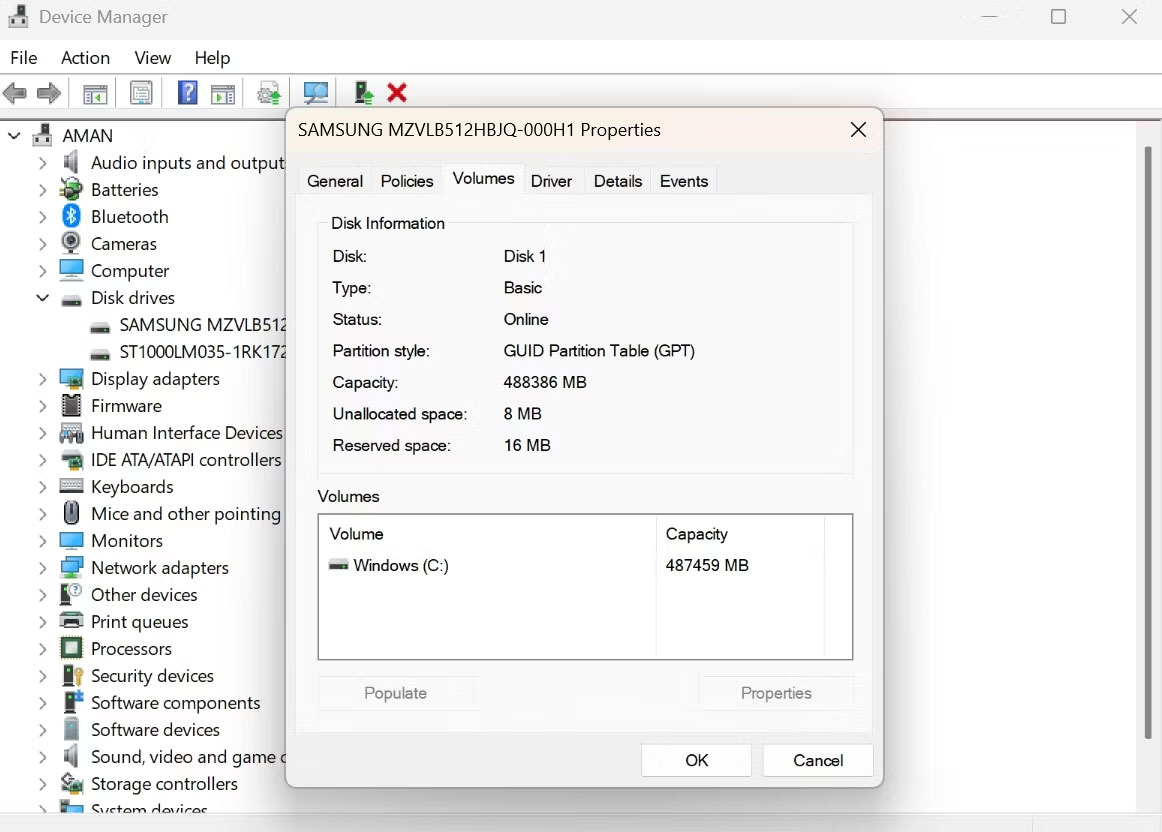Click the Cameras webcam icon
The height and width of the screenshot is (832, 1162).
point(71,243)
